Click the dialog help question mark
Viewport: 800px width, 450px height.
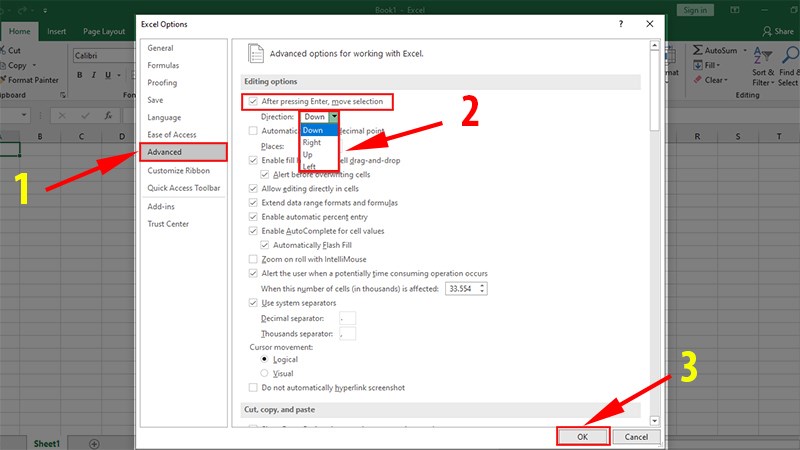tap(620, 24)
